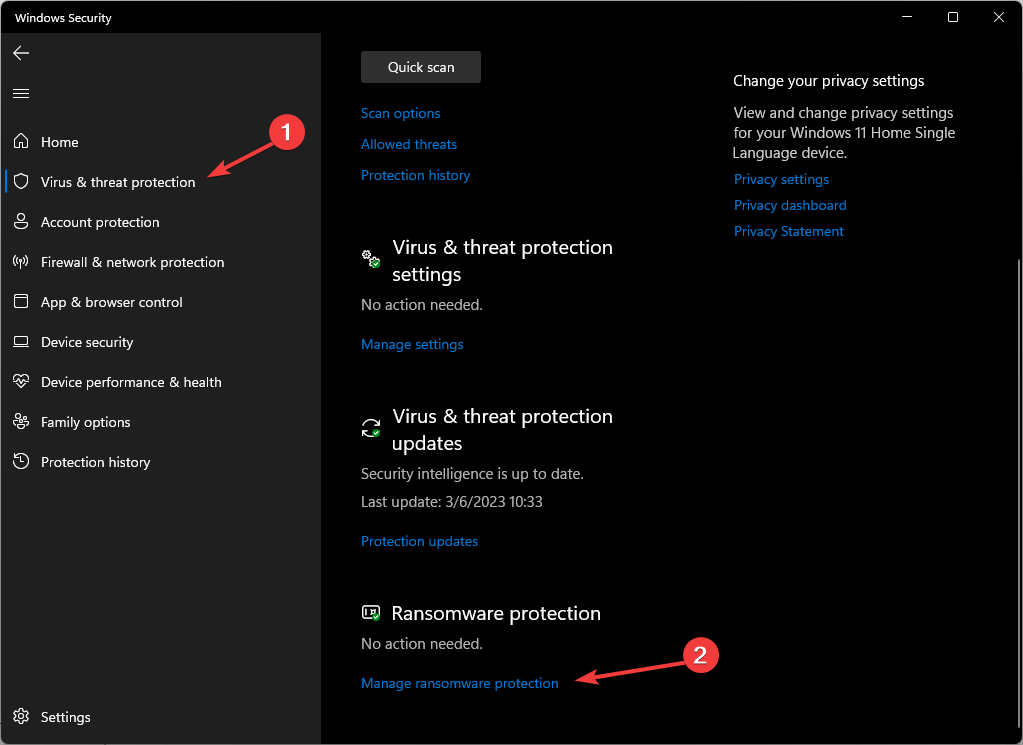
Task: Open Family options
Action: [x=85, y=421]
